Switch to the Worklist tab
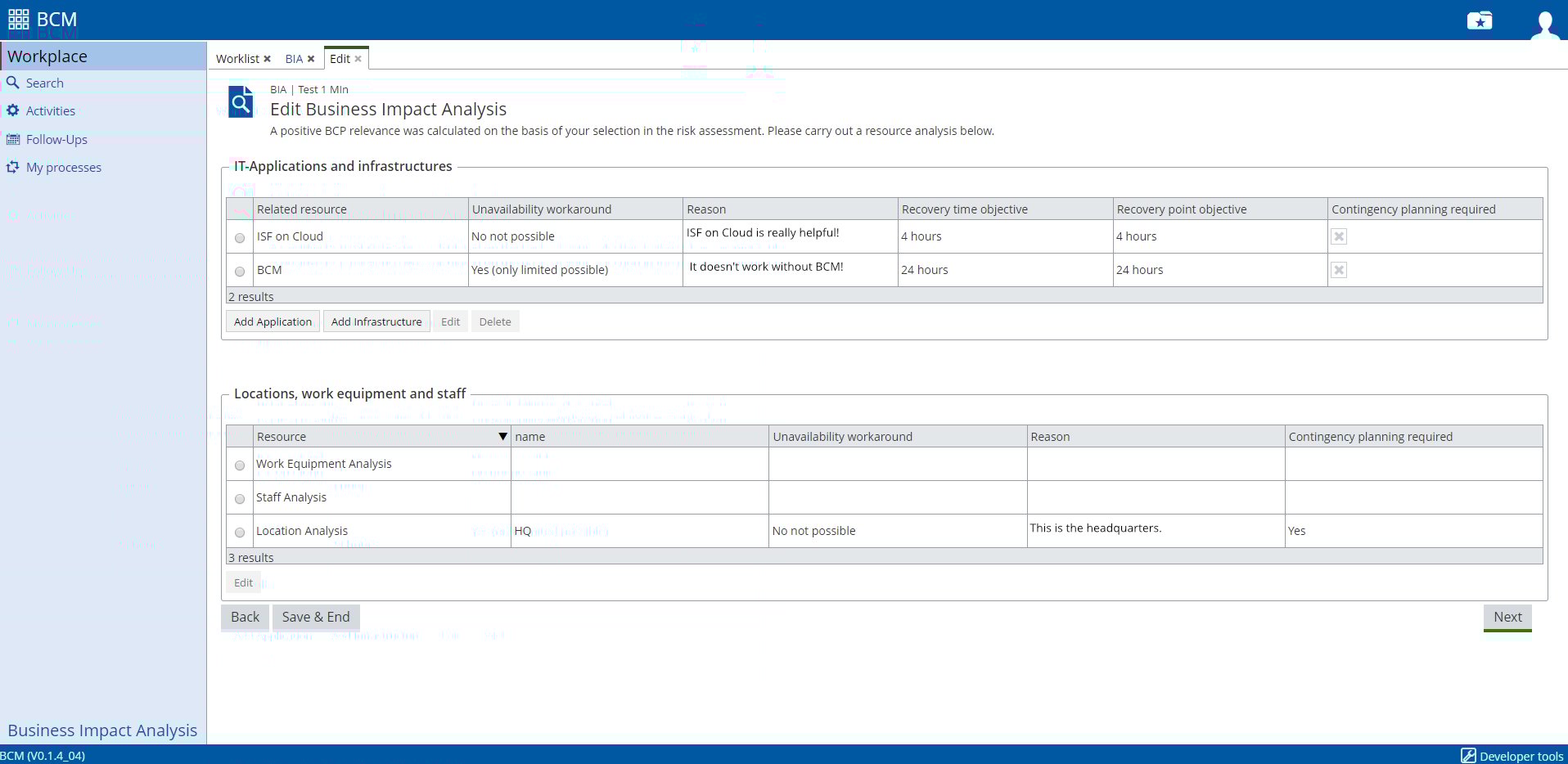The image size is (1568, 764). [x=237, y=59]
